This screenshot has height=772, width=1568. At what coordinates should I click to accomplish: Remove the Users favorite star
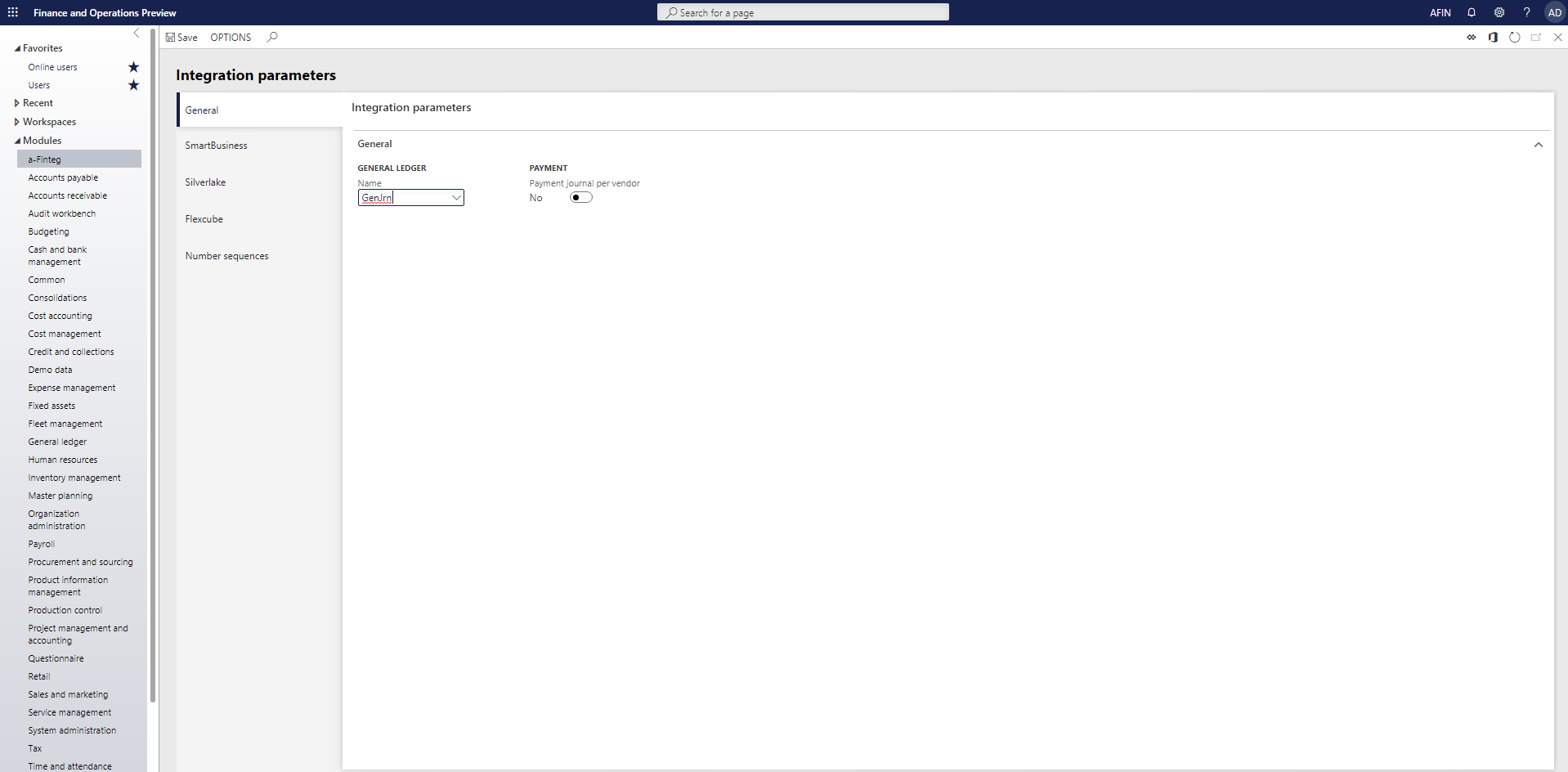134,85
